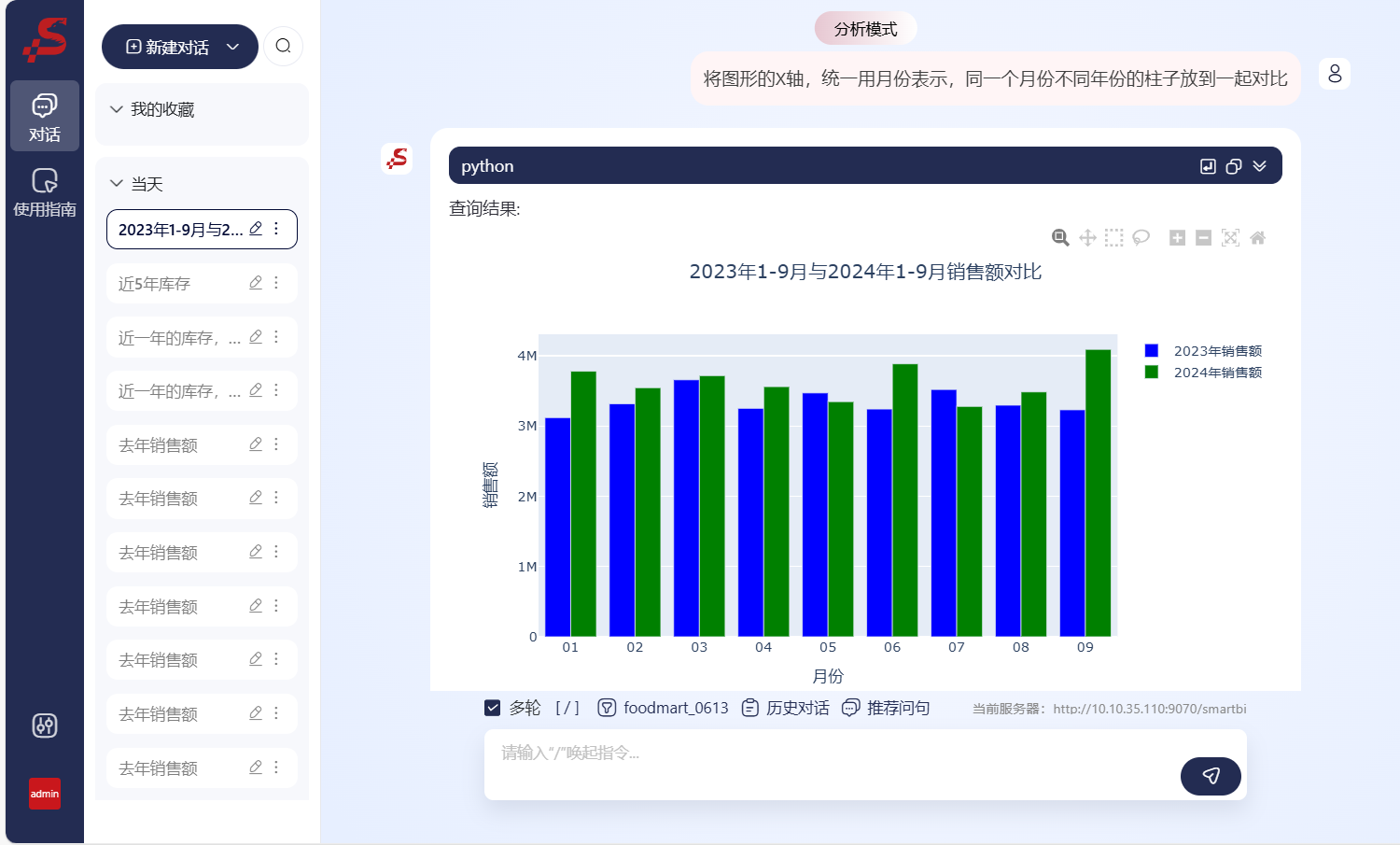Viewport: 1400px width, 845px height.
Task: Open the 近5年库存 conversation
Action: (x=202, y=284)
